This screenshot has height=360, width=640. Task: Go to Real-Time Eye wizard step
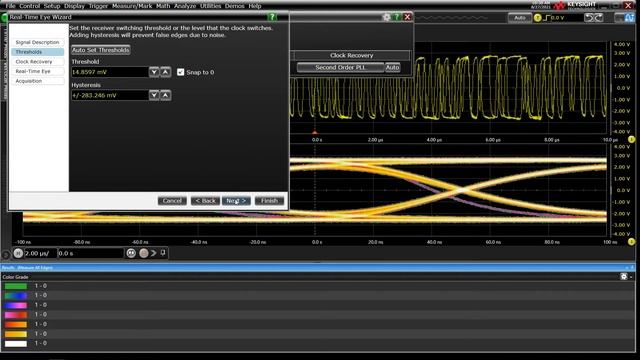click(x=38, y=71)
